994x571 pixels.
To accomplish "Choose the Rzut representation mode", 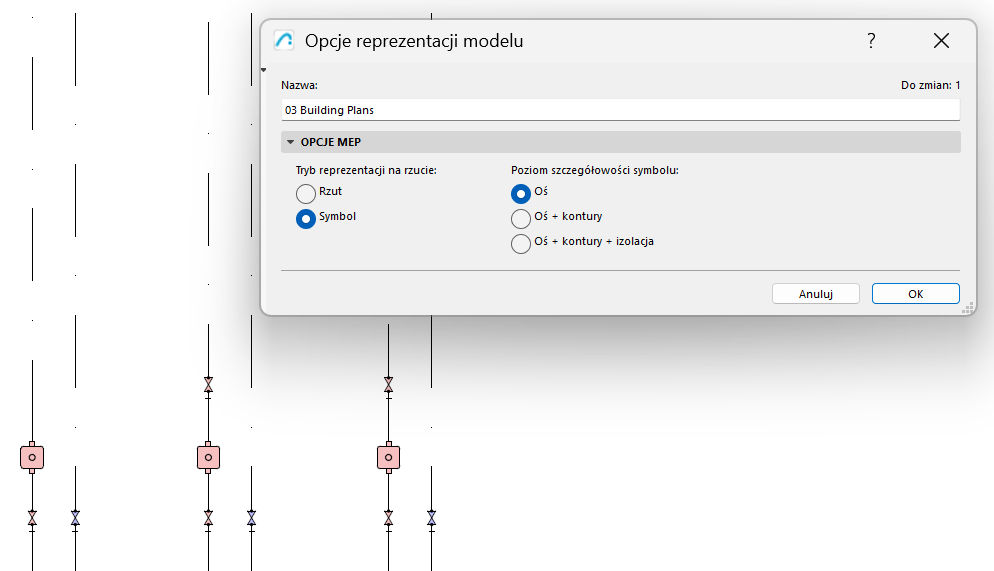I will 306,193.
